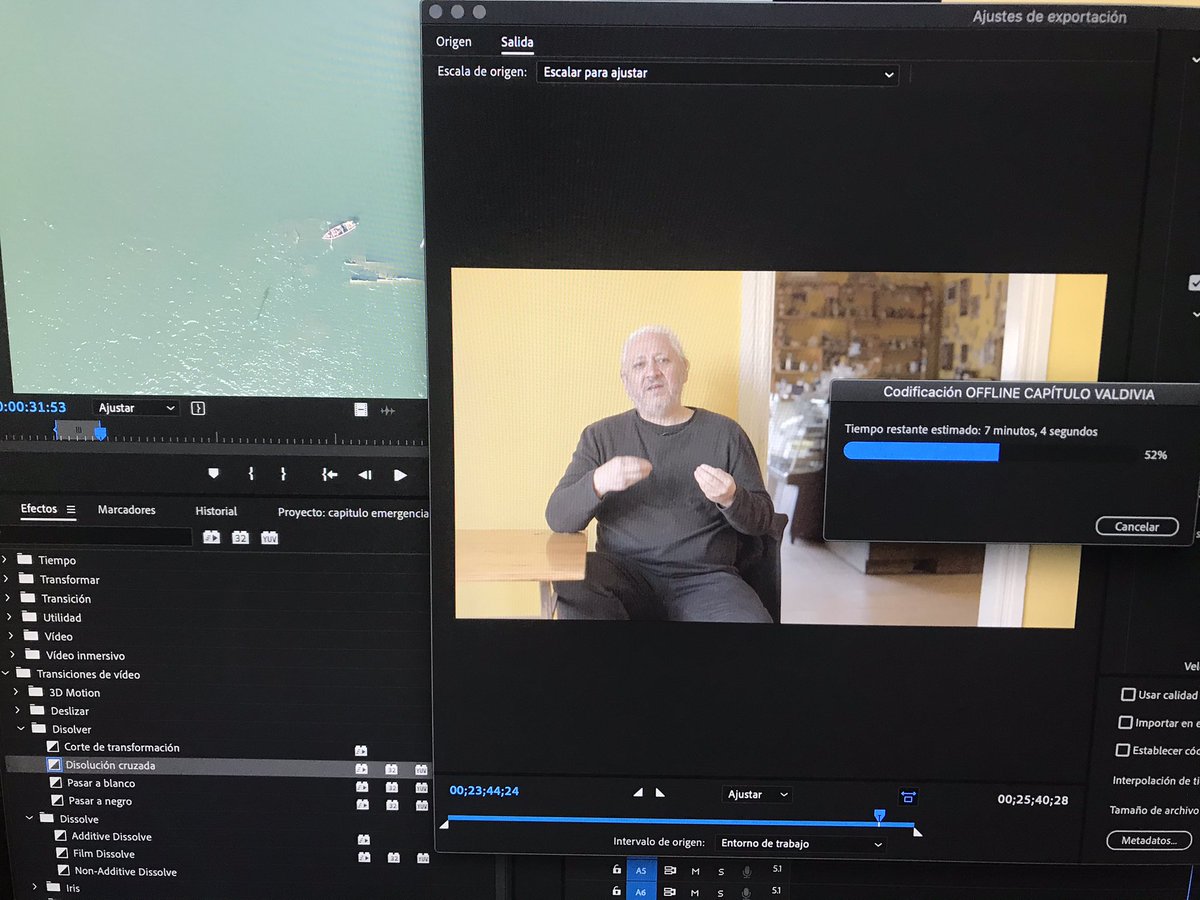
Task: Toggle the Usar calidad checkbox
Action: tap(1128, 694)
